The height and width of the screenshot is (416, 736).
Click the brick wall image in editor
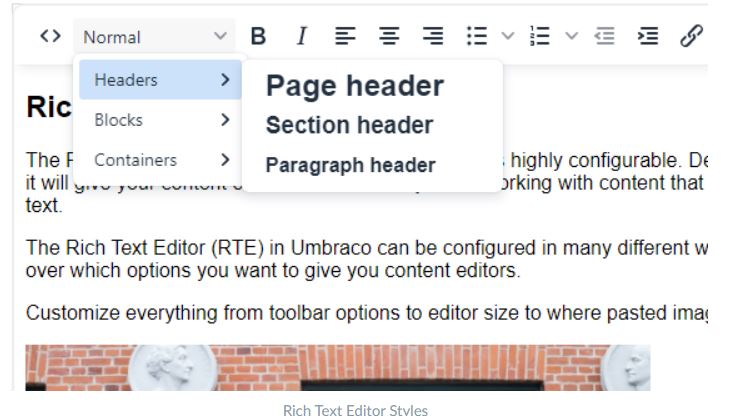[338, 368]
